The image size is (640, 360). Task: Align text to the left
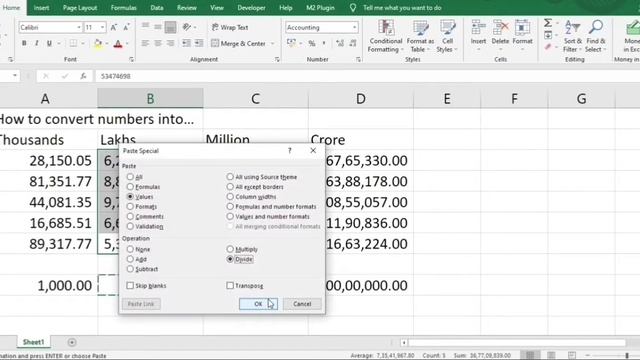click(x=145, y=43)
